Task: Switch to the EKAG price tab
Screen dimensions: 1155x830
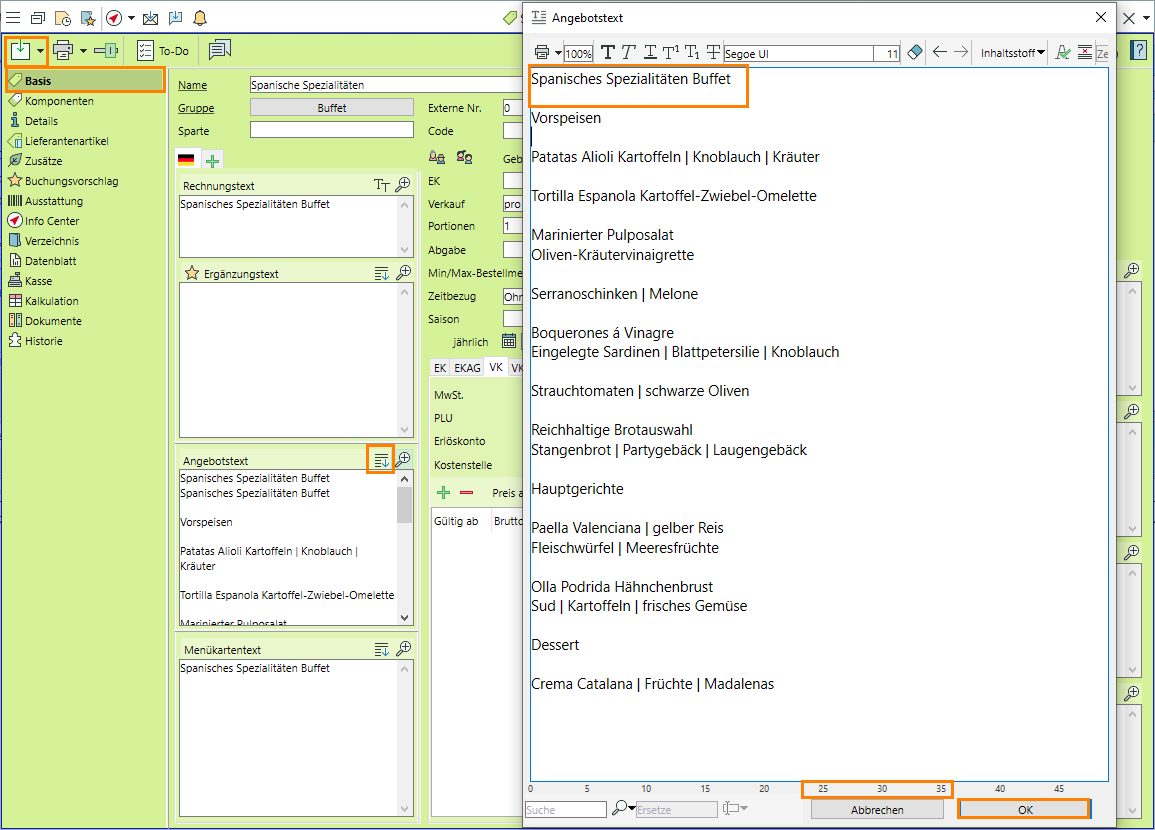Action: pyautogui.click(x=468, y=368)
